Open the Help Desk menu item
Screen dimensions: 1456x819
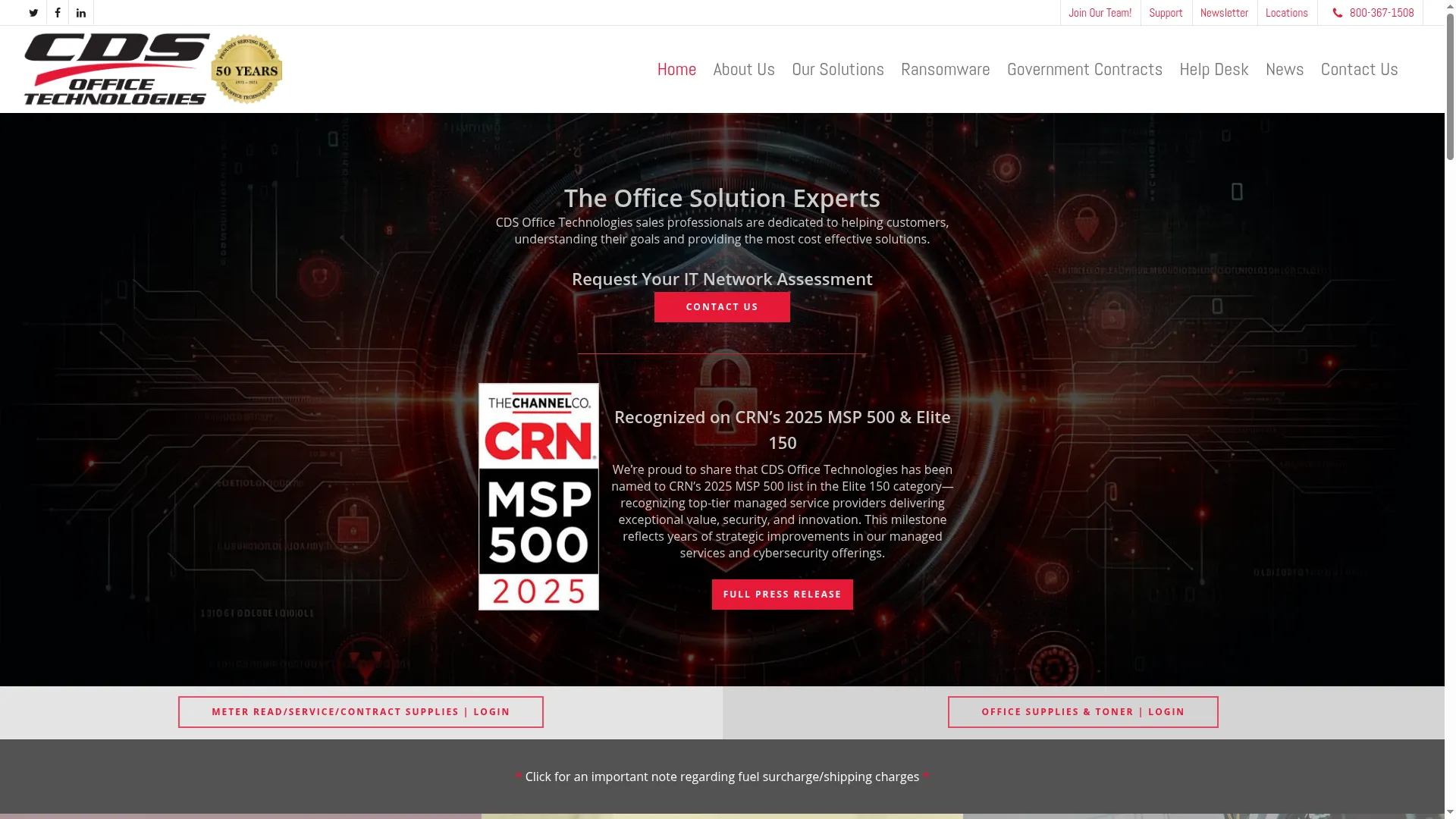click(x=1214, y=69)
